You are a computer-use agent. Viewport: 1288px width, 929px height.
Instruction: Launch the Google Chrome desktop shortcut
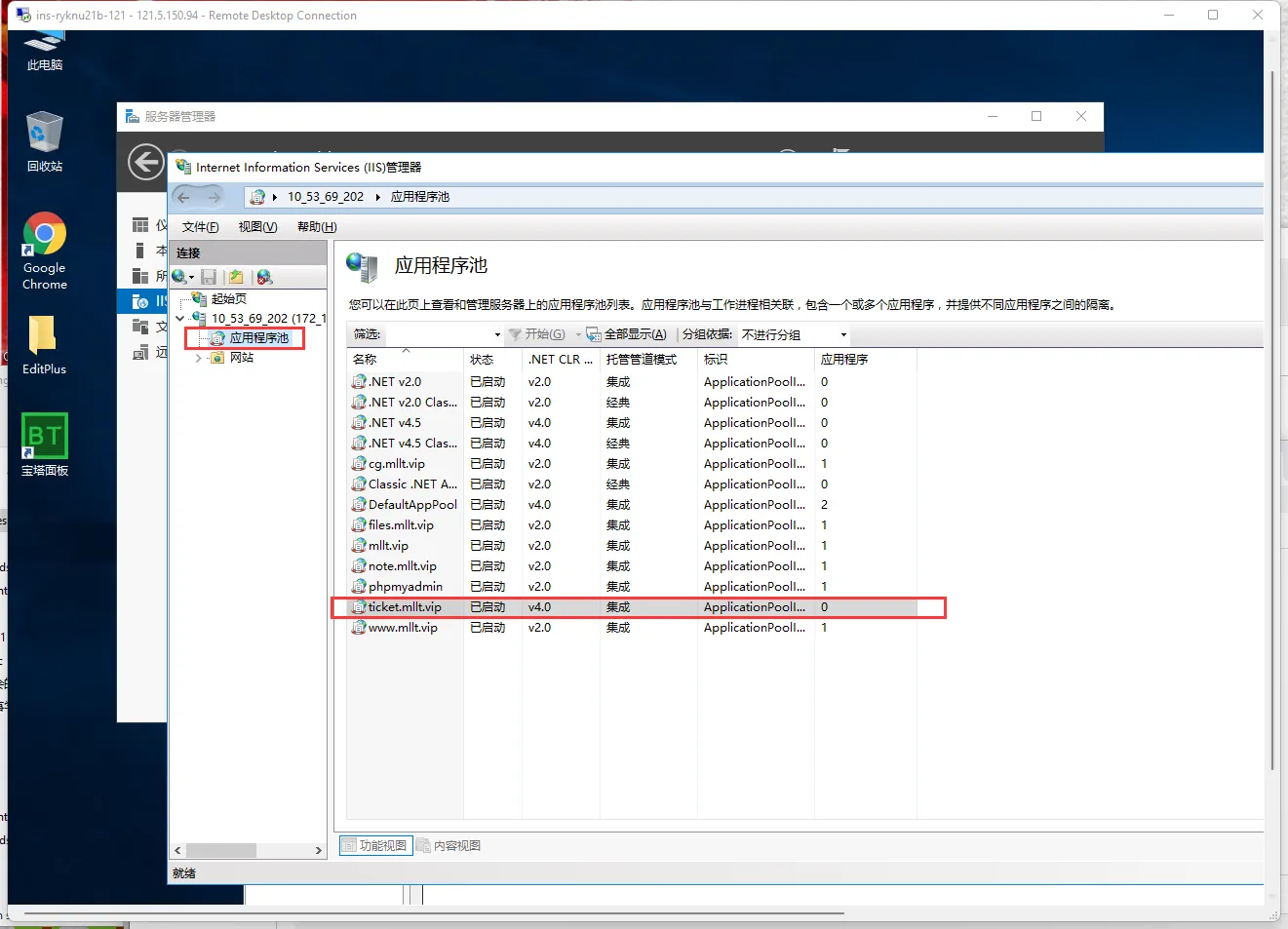click(44, 251)
